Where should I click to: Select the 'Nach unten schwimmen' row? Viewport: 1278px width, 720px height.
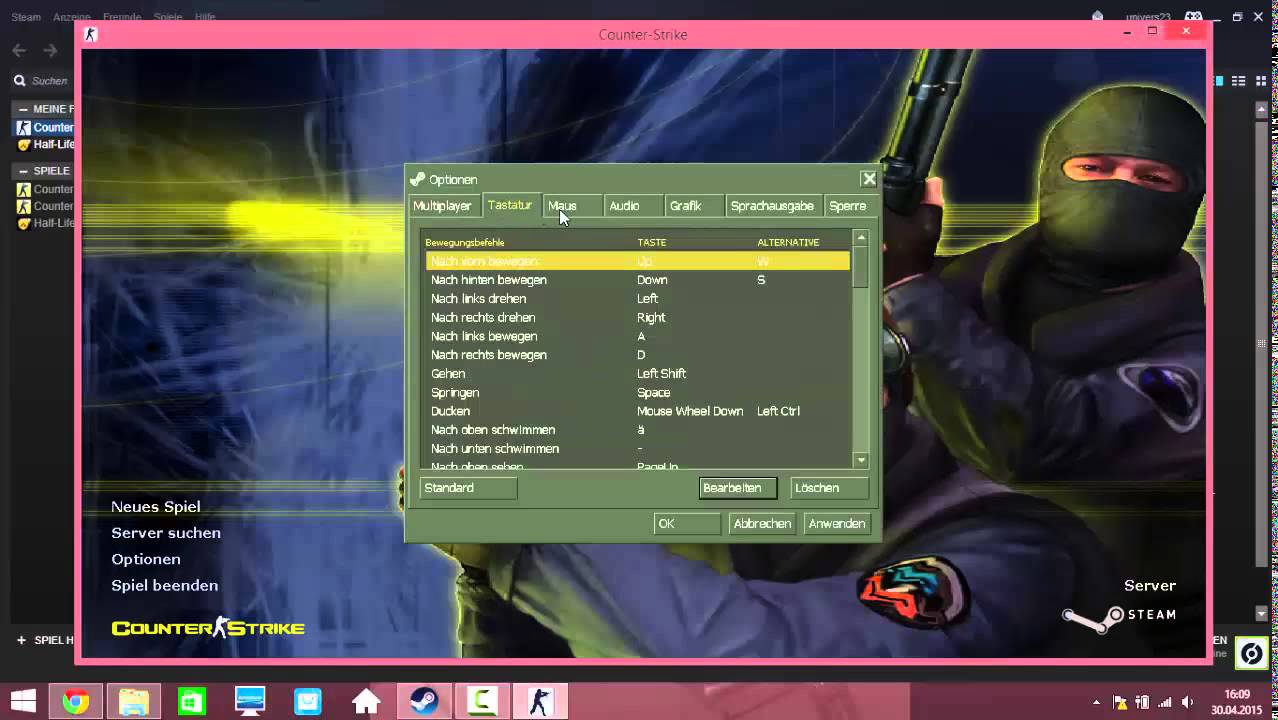(x=637, y=449)
